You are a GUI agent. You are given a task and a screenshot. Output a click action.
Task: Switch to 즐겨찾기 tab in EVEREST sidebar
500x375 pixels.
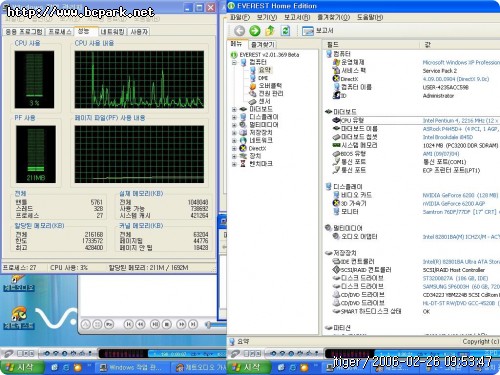263,44
